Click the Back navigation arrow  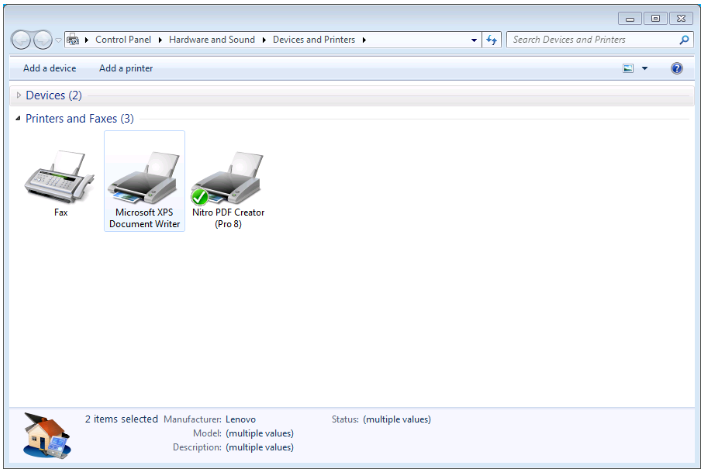pyautogui.click(x=21, y=40)
